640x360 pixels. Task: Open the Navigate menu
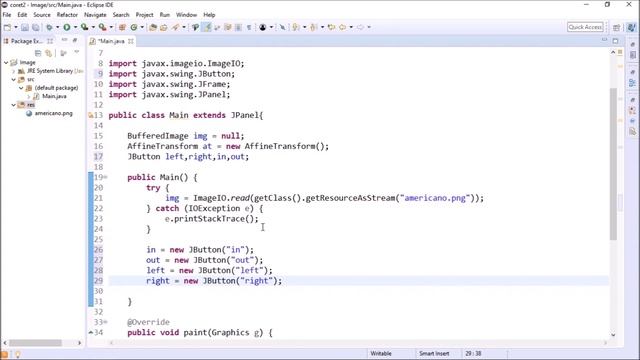pos(95,15)
